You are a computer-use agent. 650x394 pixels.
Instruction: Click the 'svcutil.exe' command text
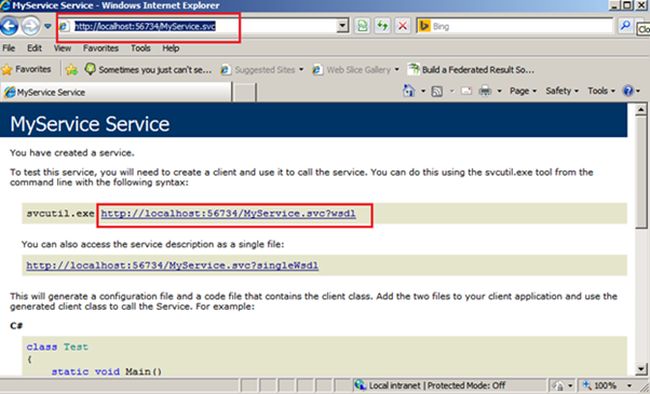click(61, 213)
